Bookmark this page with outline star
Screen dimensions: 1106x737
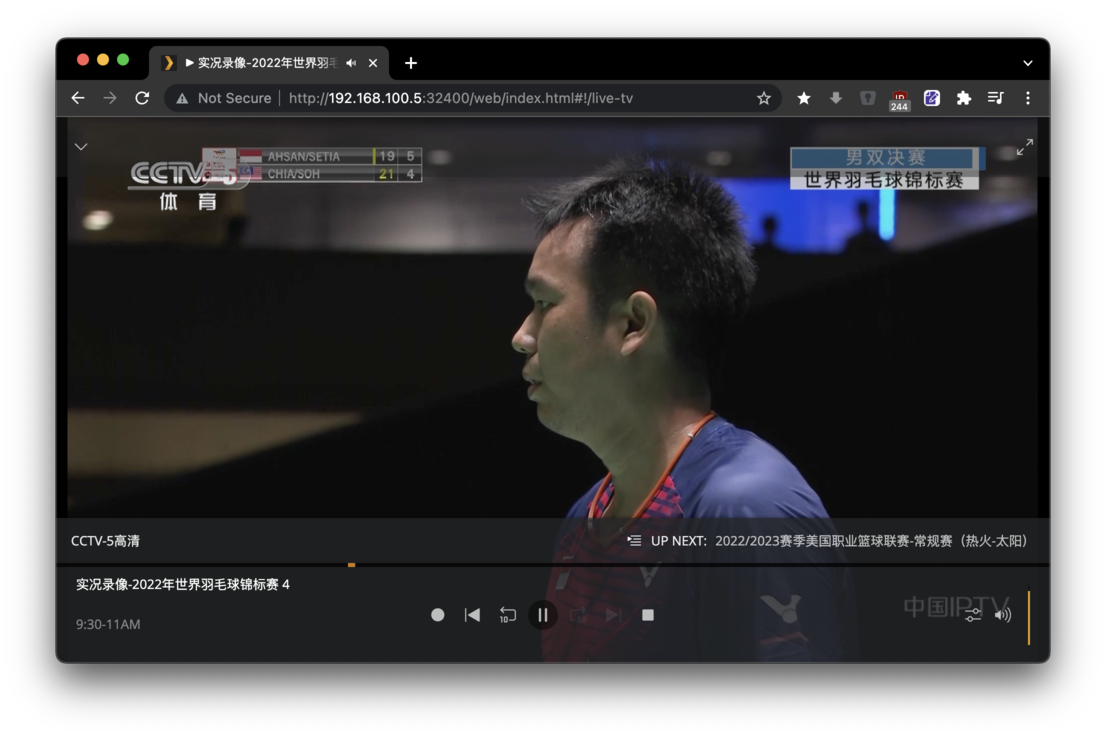(764, 98)
